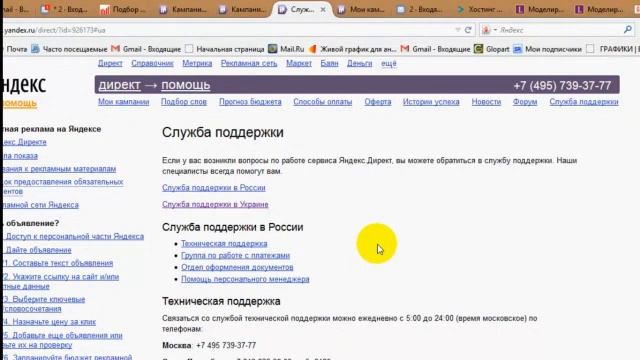The height and width of the screenshot is (360, 640).
Task: Jump to Помощь персонального менеджера
Action: 245,279
